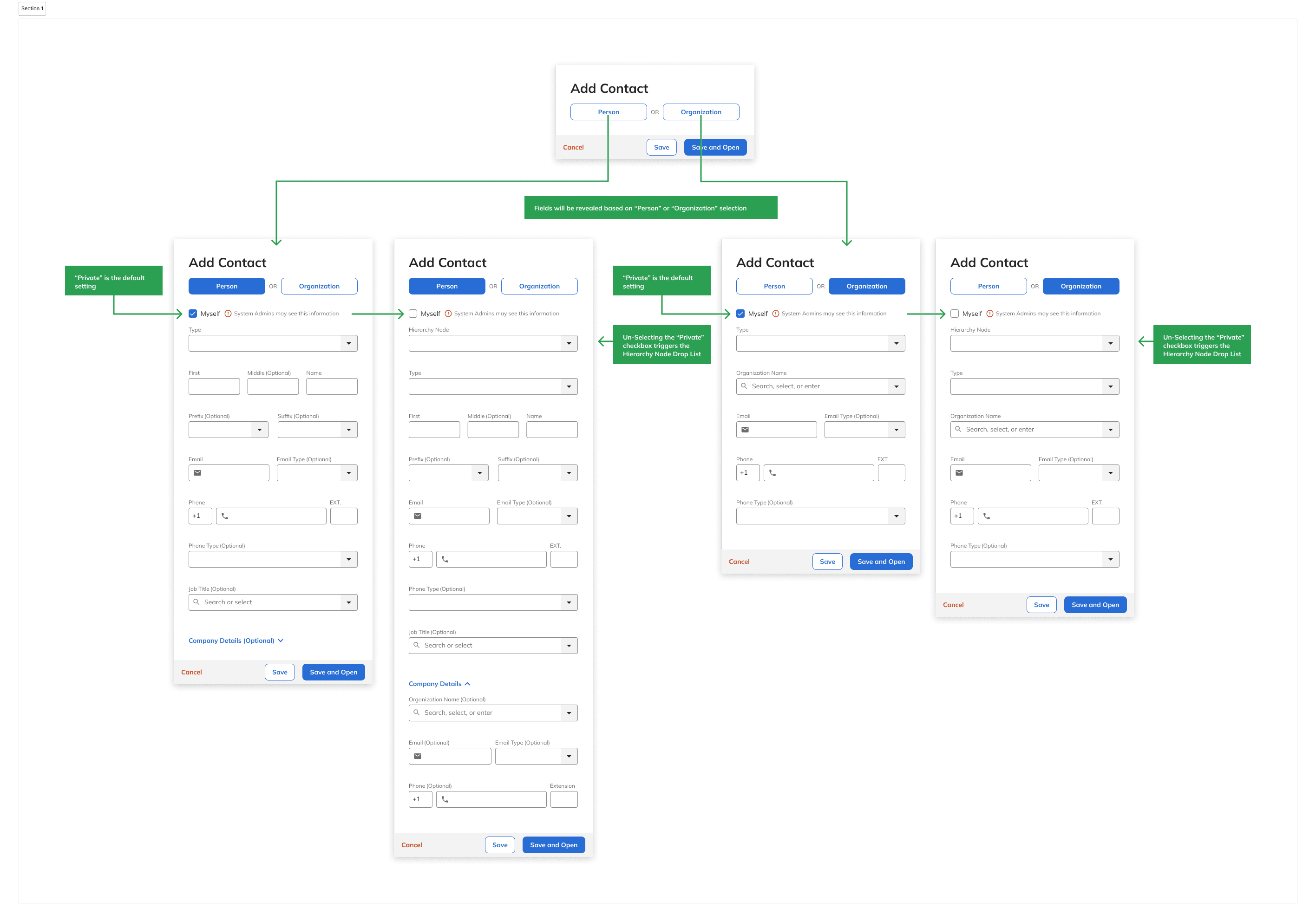1316x922 pixels.
Task: Click search icon in leftmost panel's Job Title field
Action: pos(196,602)
